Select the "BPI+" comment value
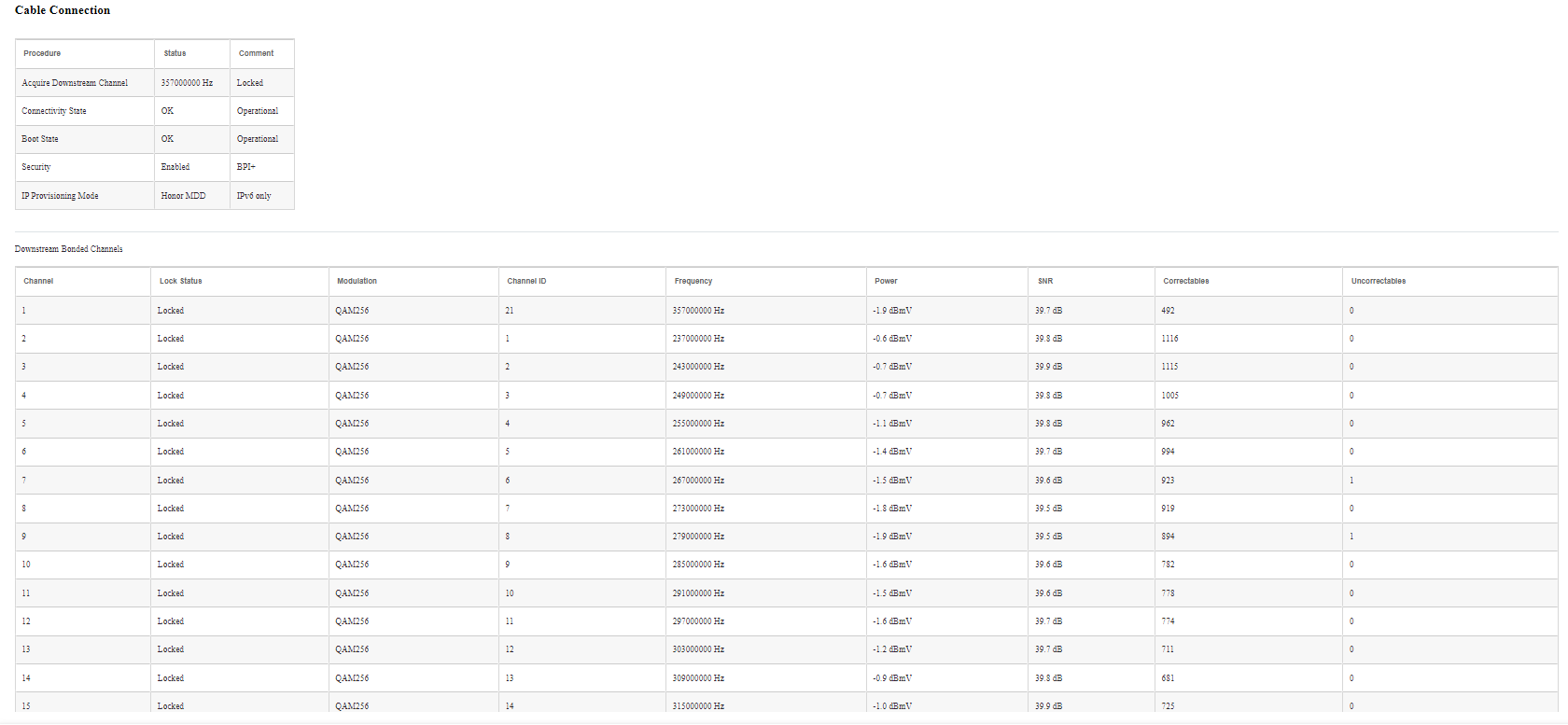The width and height of the screenshot is (1568, 725). pos(246,167)
